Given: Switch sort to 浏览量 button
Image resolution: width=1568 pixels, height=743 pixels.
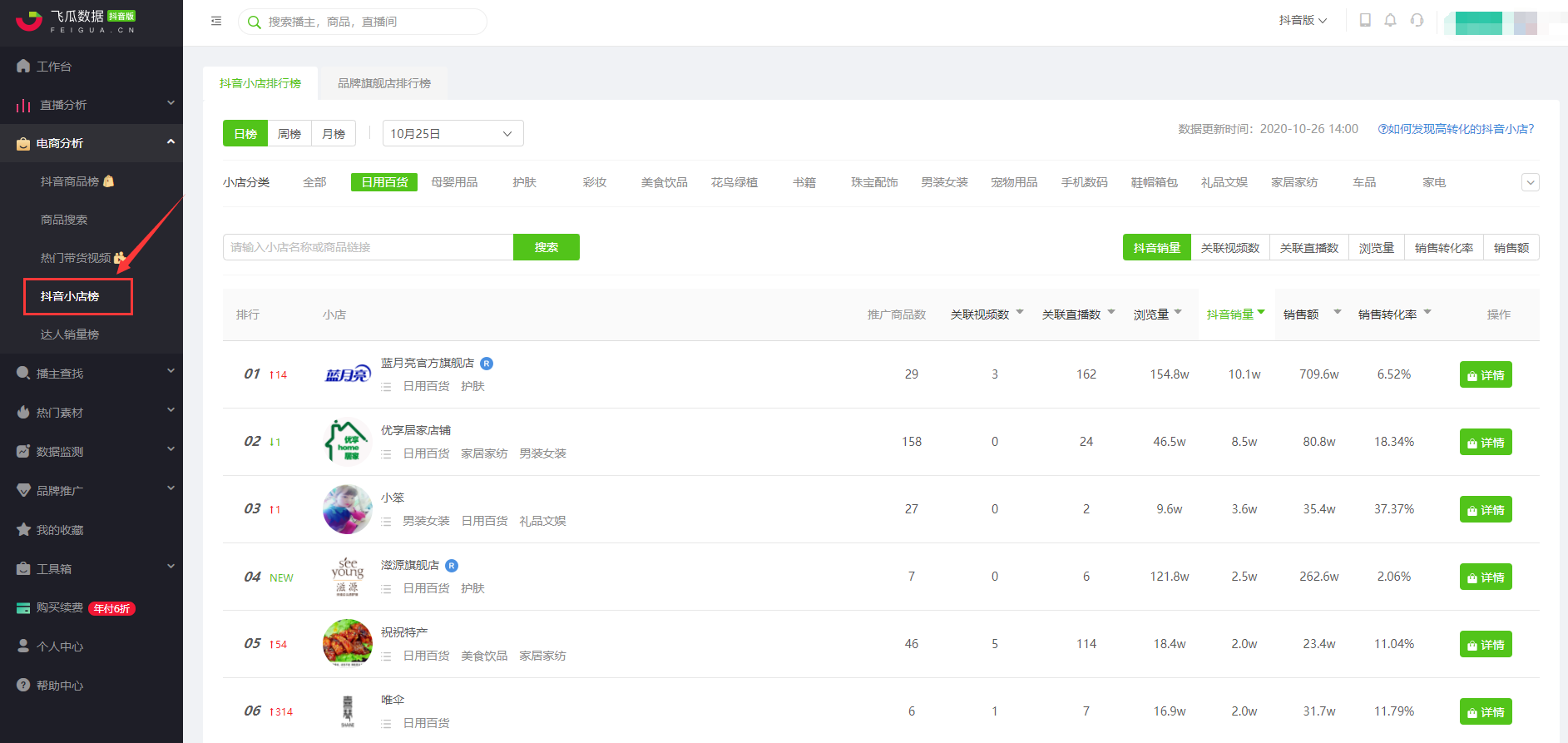Looking at the screenshot, I should click(x=1377, y=247).
